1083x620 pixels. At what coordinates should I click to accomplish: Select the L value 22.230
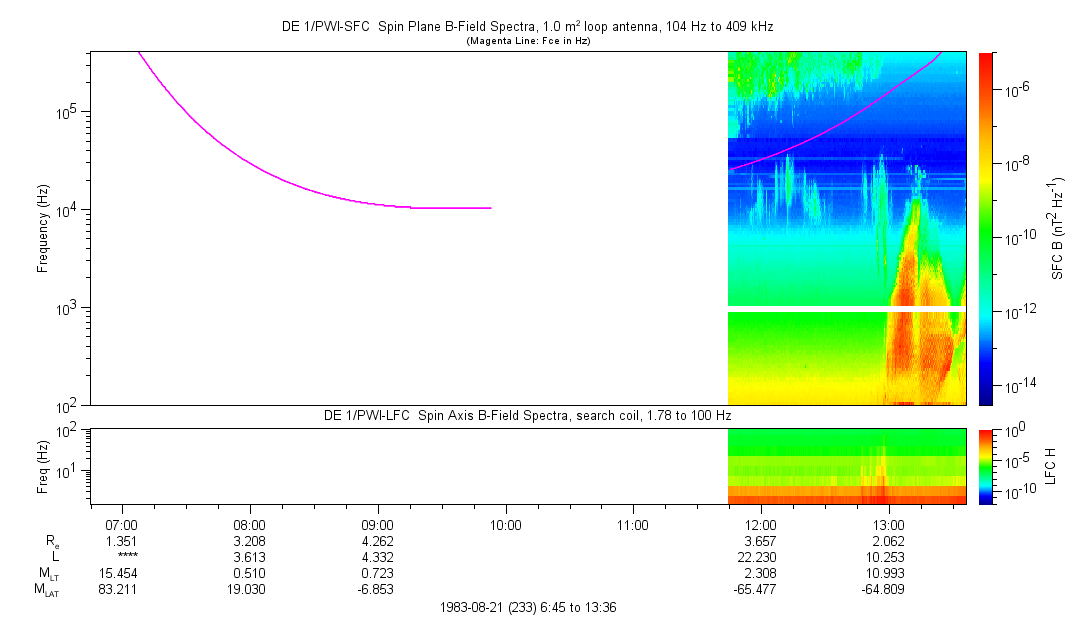coord(761,557)
